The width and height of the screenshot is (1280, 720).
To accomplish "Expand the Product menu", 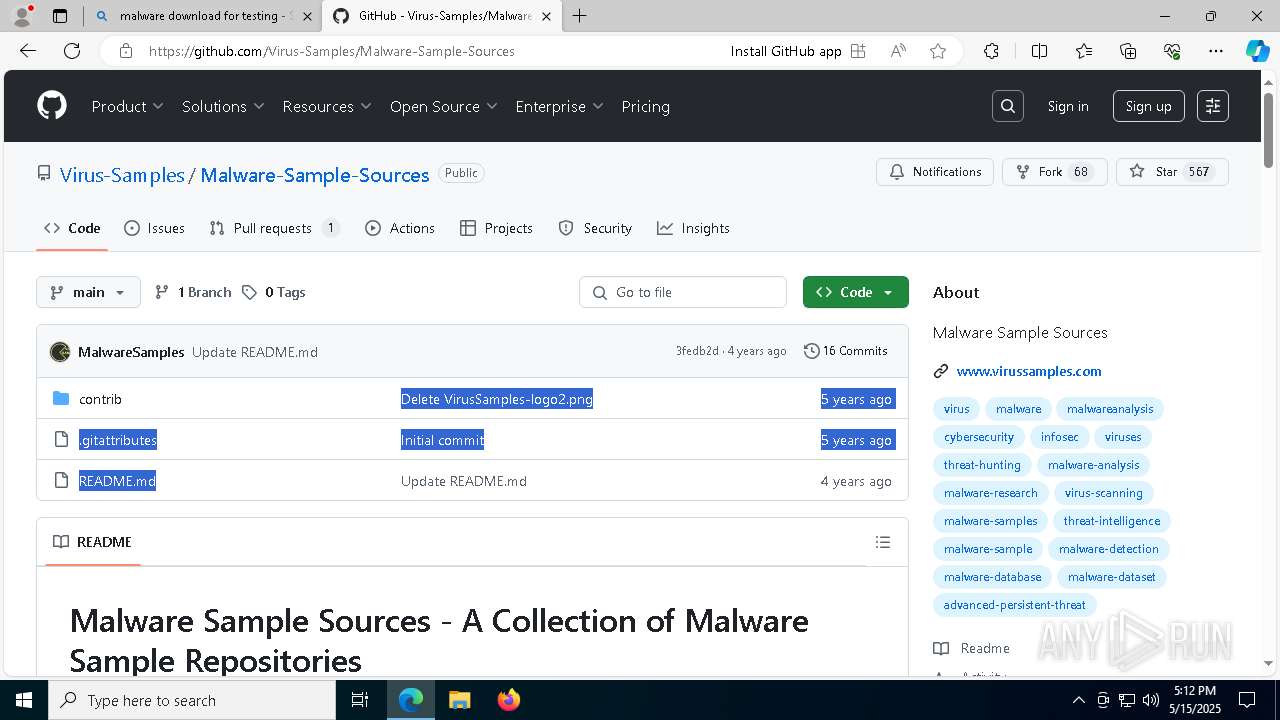I will [127, 106].
